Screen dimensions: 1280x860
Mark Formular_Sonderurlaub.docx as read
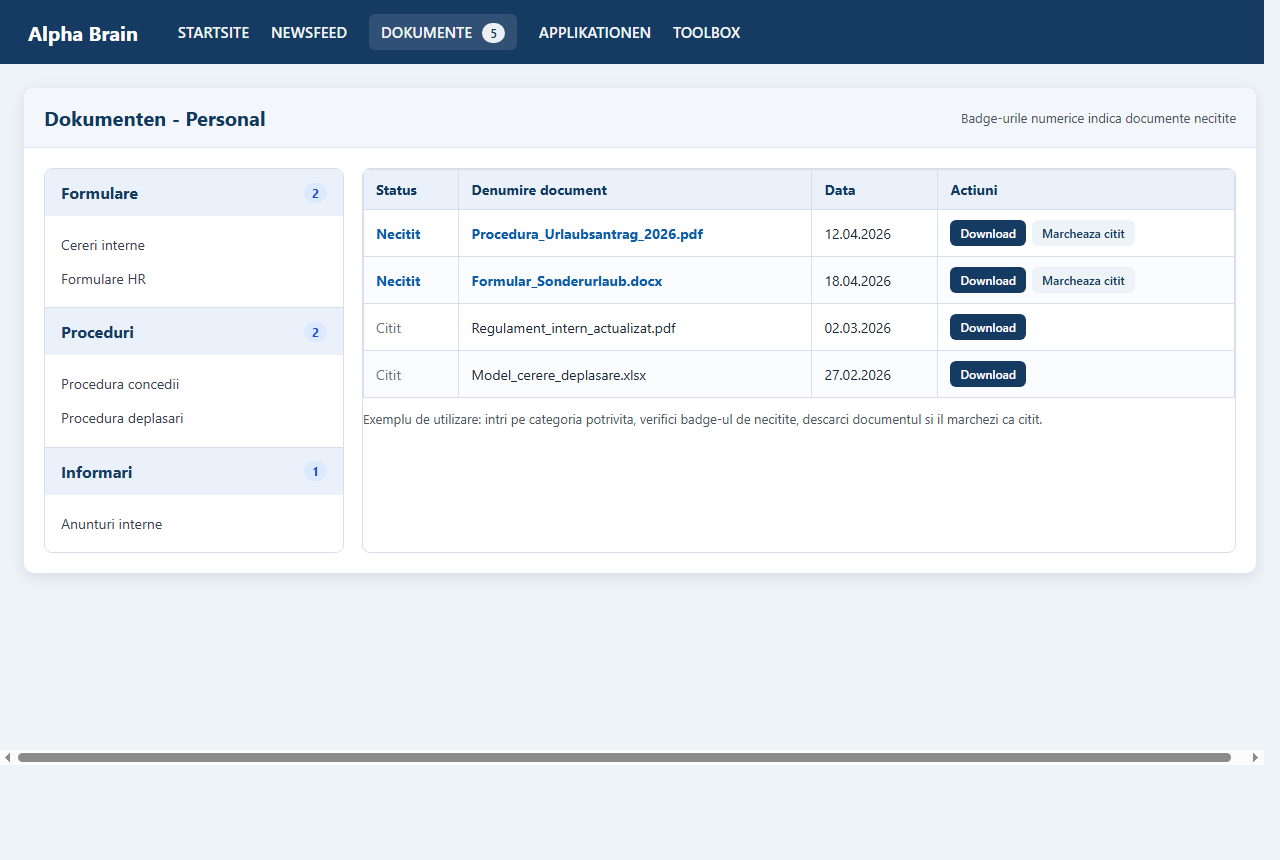click(x=1083, y=280)
